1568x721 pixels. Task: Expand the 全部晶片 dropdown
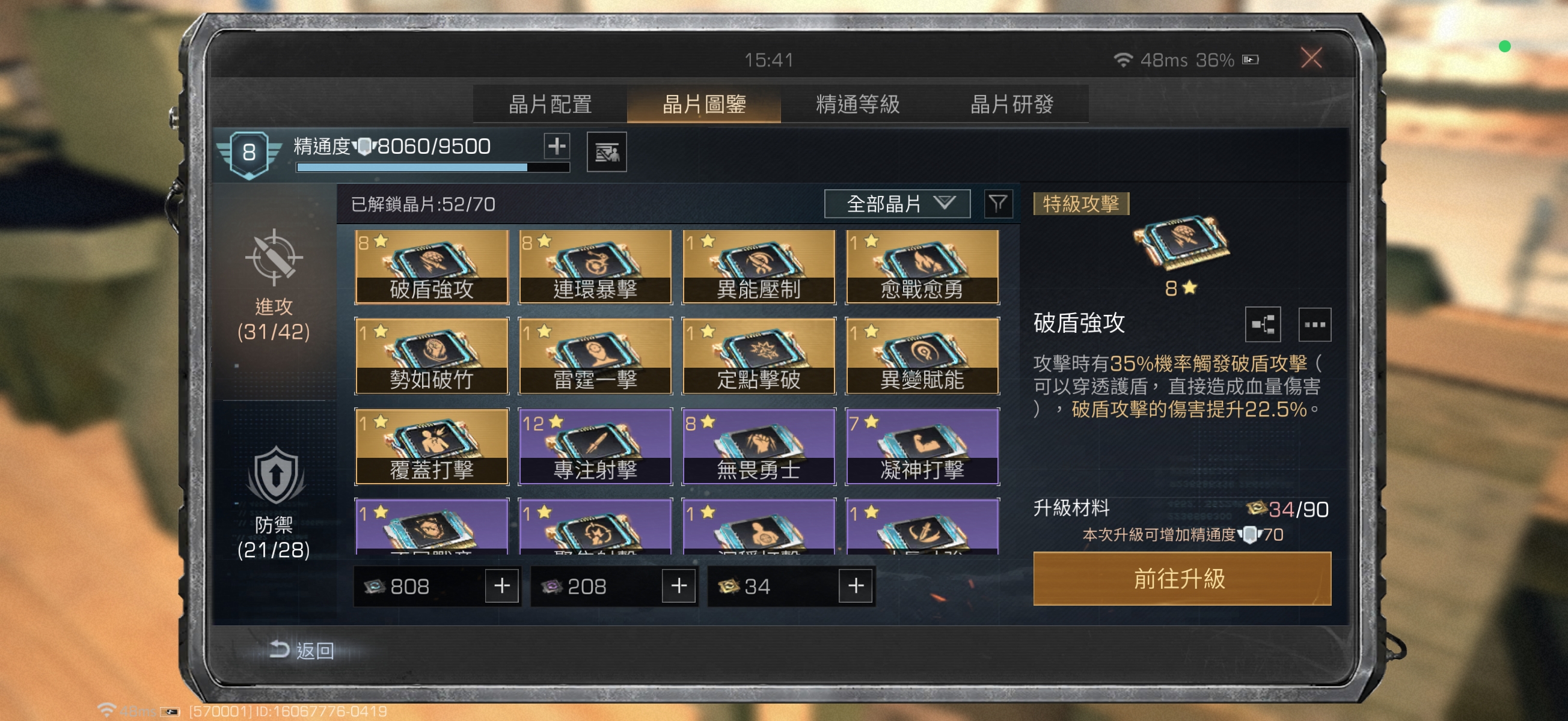pos(896,204)
